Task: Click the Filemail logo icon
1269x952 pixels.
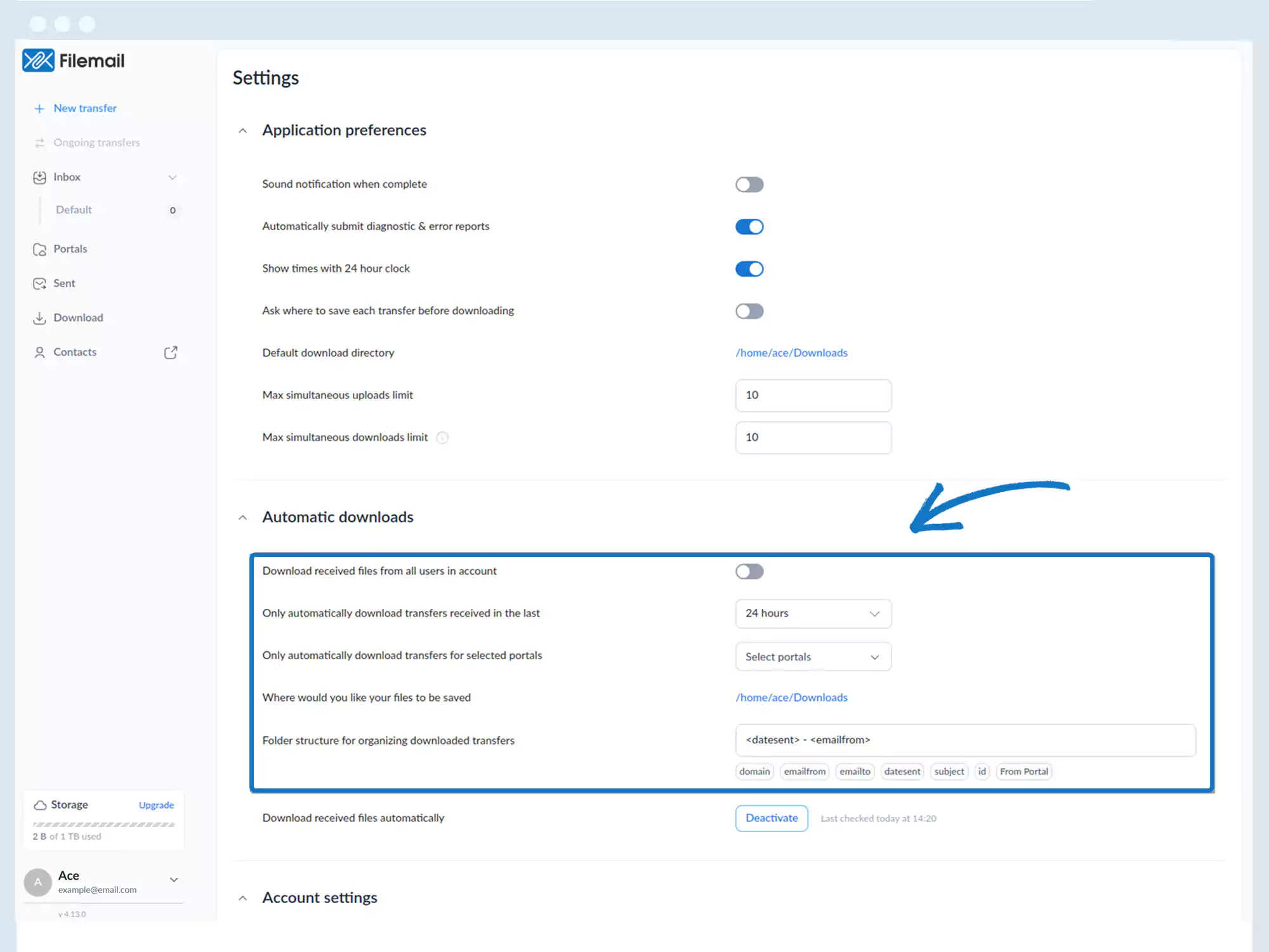Action: tap(38, 61)
